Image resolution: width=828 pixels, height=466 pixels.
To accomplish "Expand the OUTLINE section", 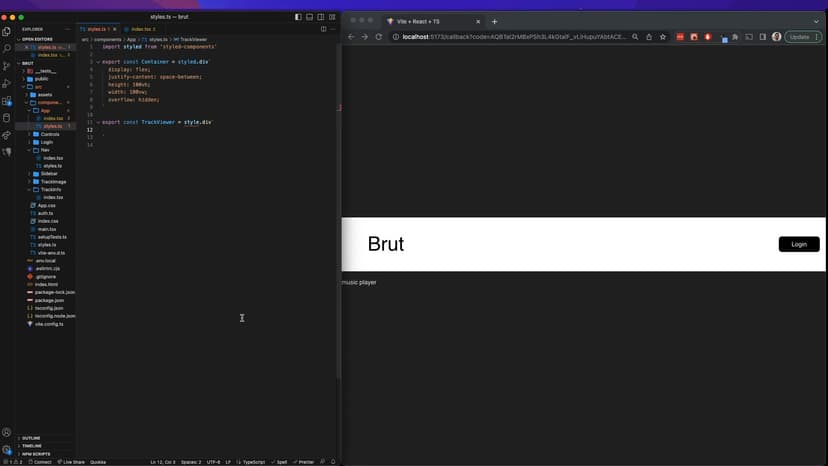I will (x=31, y=438).
